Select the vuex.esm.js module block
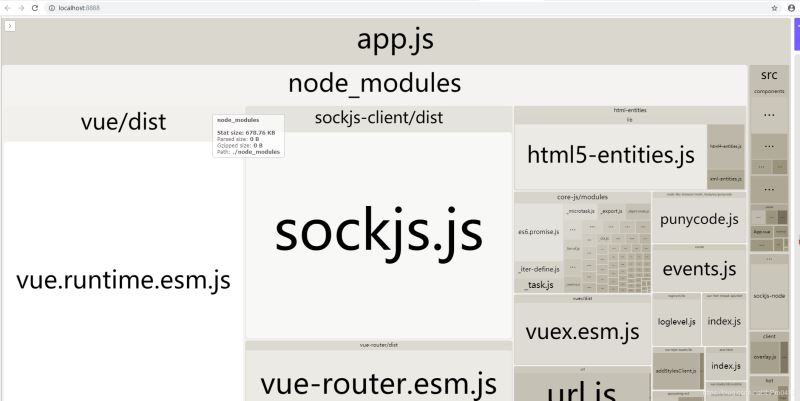The image size is (800, 401). (582, 333)
